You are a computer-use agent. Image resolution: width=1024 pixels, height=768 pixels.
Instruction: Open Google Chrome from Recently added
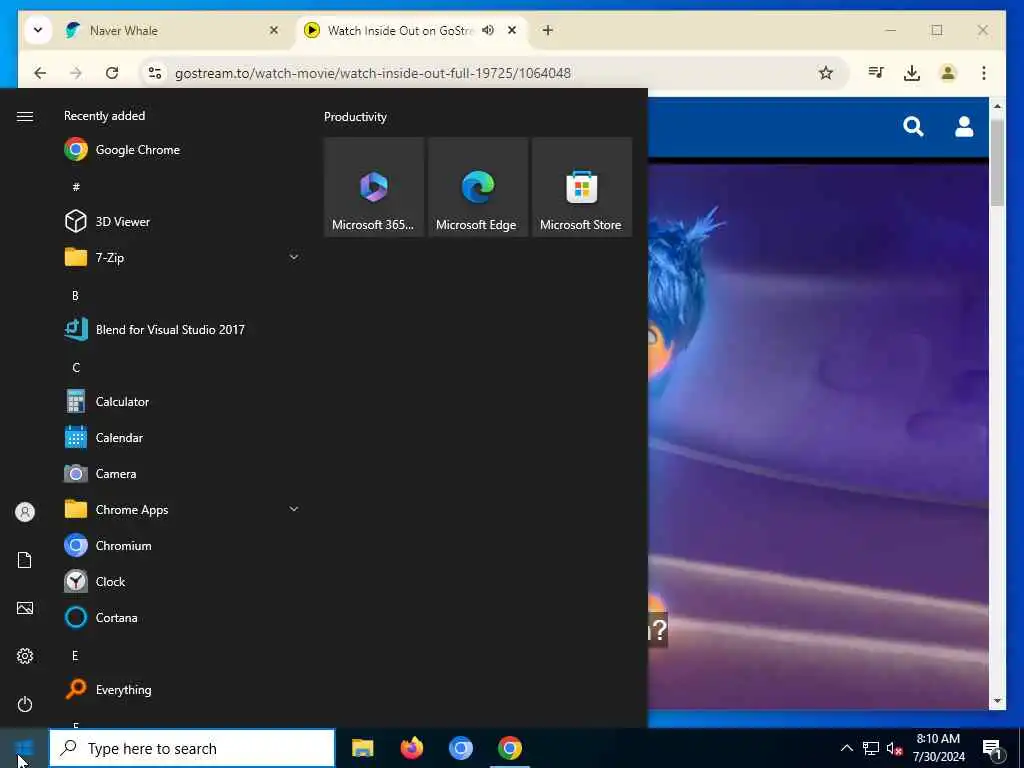182,150
